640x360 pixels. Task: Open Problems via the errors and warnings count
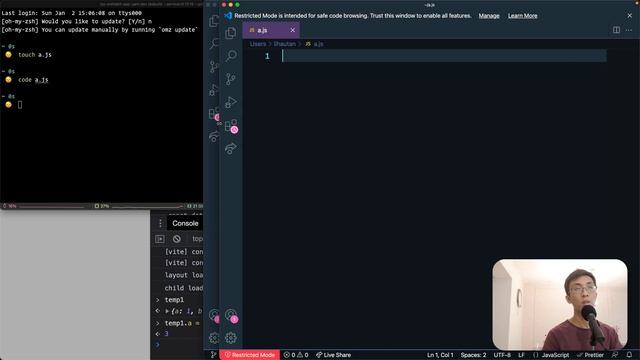tap(296, 355)
